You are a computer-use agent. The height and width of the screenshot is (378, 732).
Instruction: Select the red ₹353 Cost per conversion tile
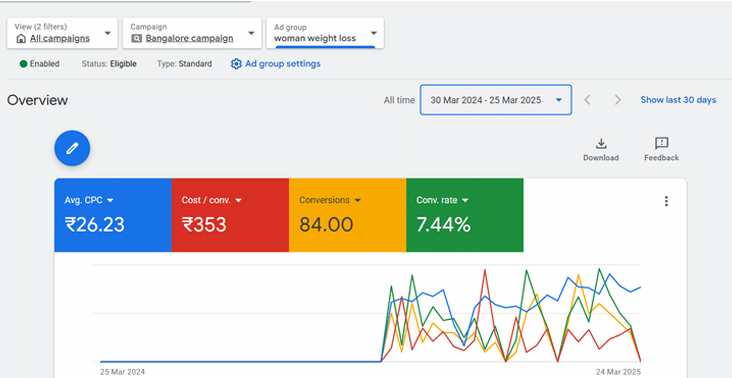pyautogui.click(x=230, y=215)
